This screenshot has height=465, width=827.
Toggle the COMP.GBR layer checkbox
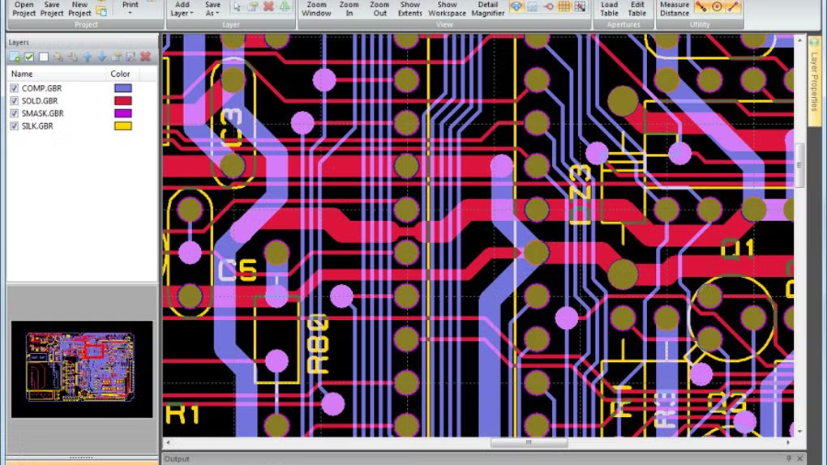coord(14,89)
